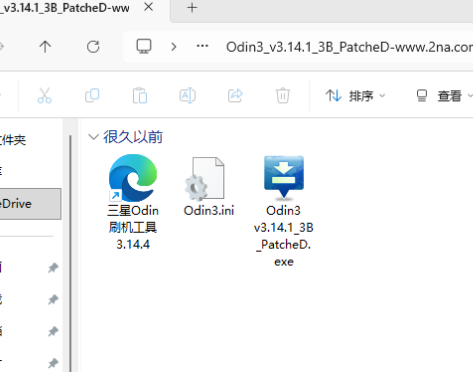Open a new tab with plus button

(x=192, y=8)
